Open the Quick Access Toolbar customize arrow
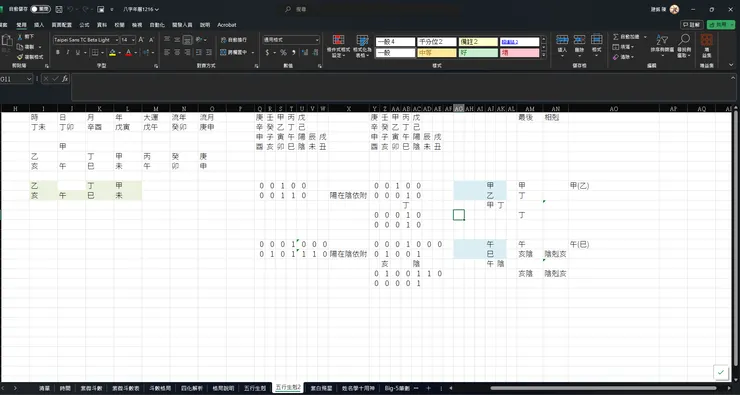 click(x=112, y=9)
